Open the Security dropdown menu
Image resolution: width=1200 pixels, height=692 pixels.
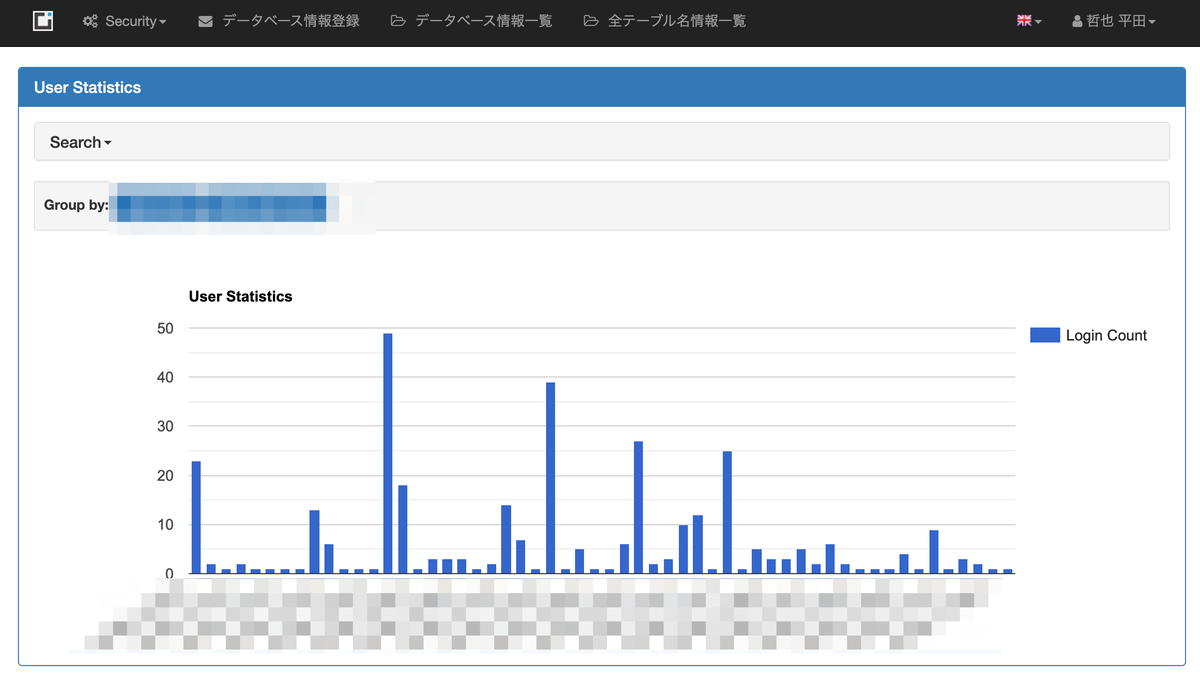125,21
